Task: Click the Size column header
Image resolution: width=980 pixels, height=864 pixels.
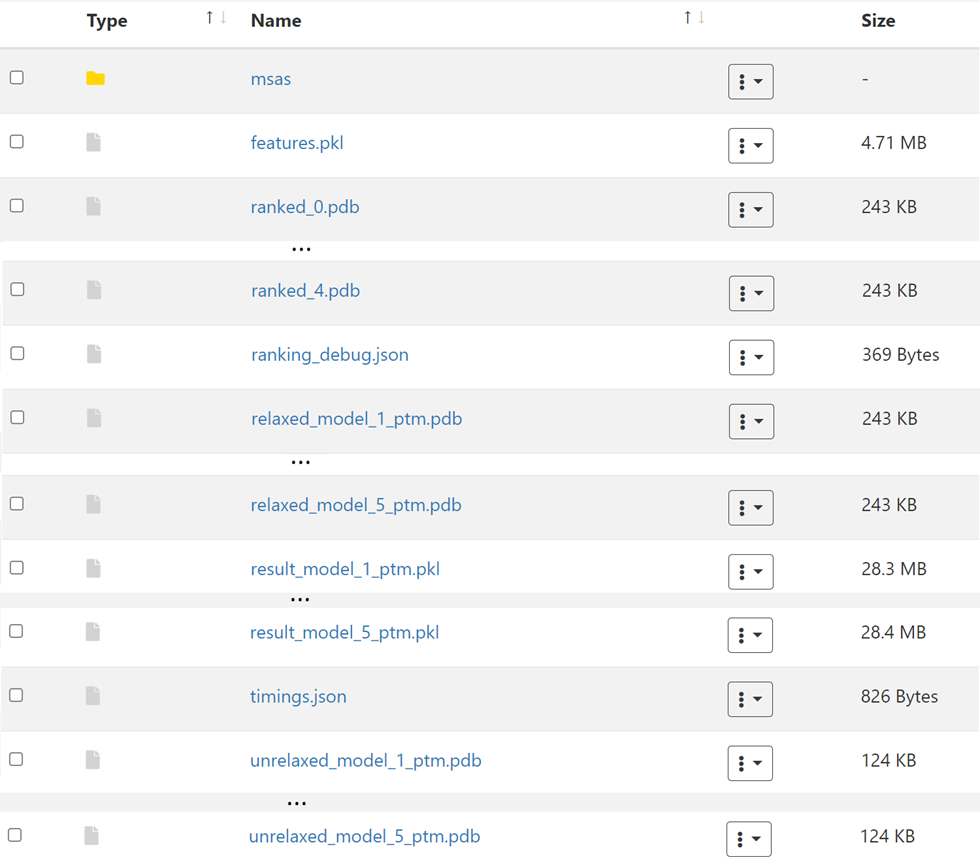Action: (878, 20)
